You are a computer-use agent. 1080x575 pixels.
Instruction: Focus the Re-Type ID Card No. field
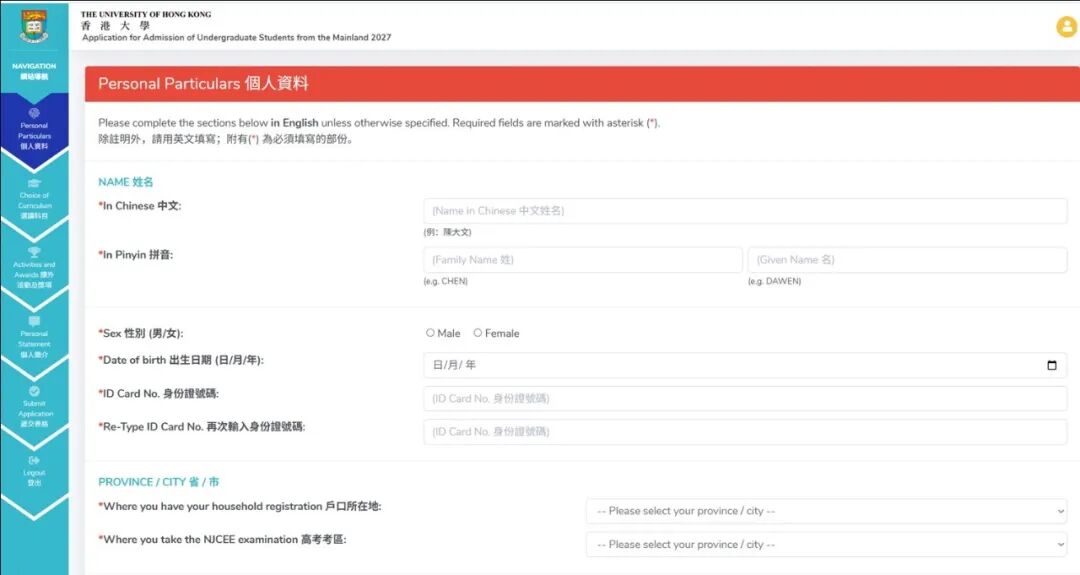[745, 432]
